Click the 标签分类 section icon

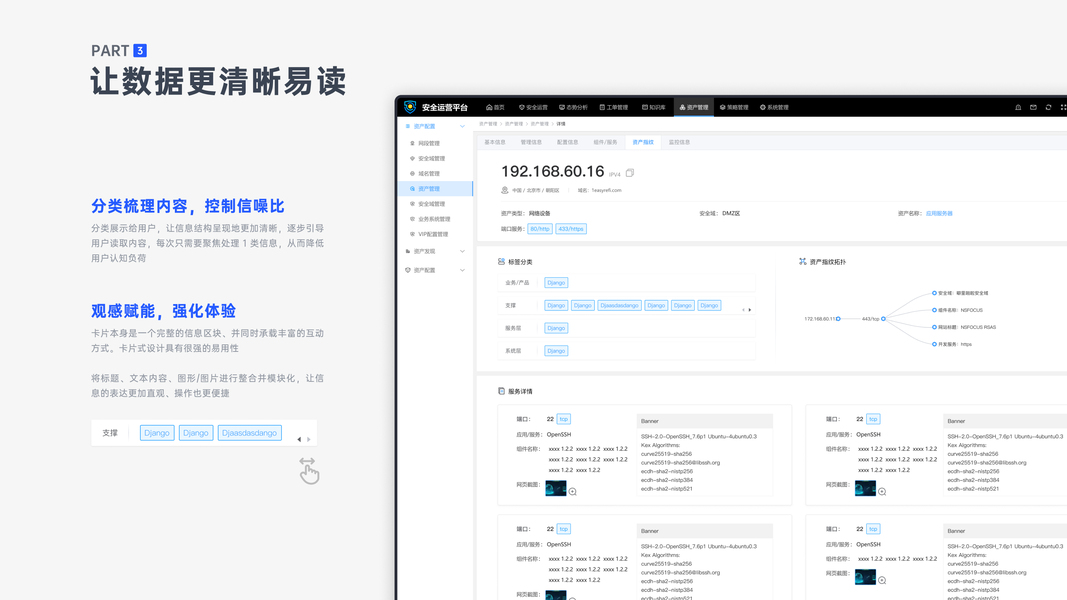click(502, 262)
